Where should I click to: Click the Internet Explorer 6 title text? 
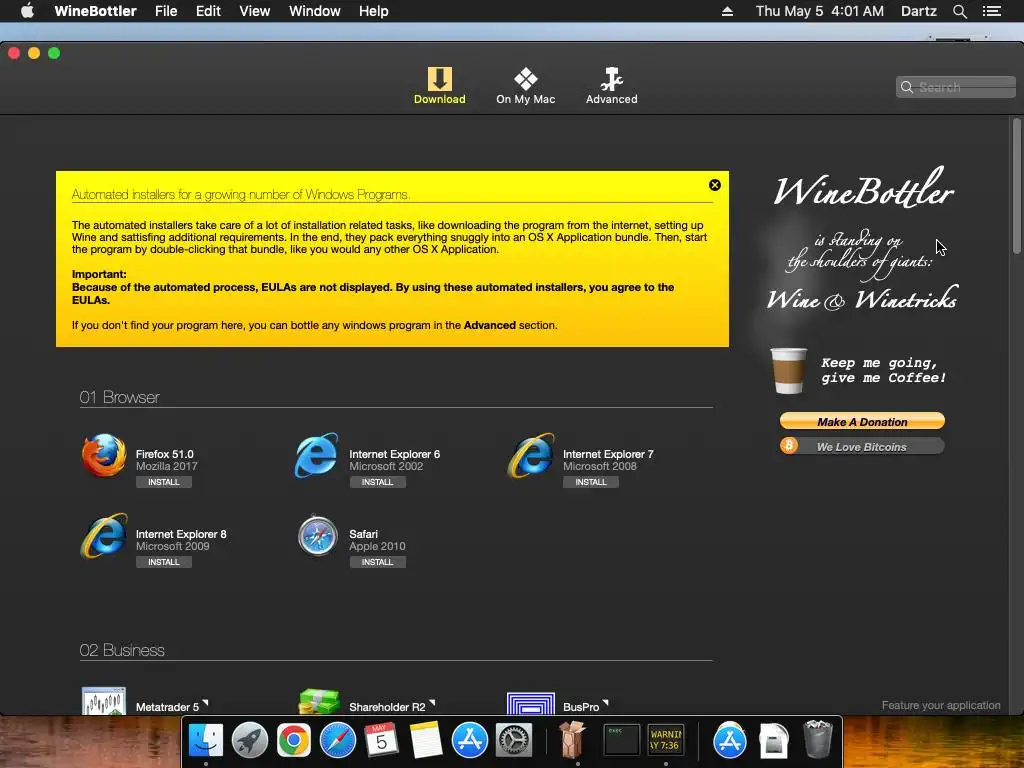coord(394,454)
